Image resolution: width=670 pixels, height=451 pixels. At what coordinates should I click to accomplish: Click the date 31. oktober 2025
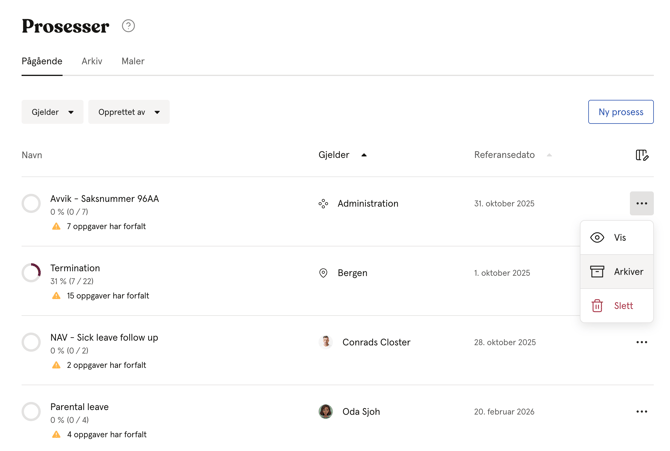504,203
